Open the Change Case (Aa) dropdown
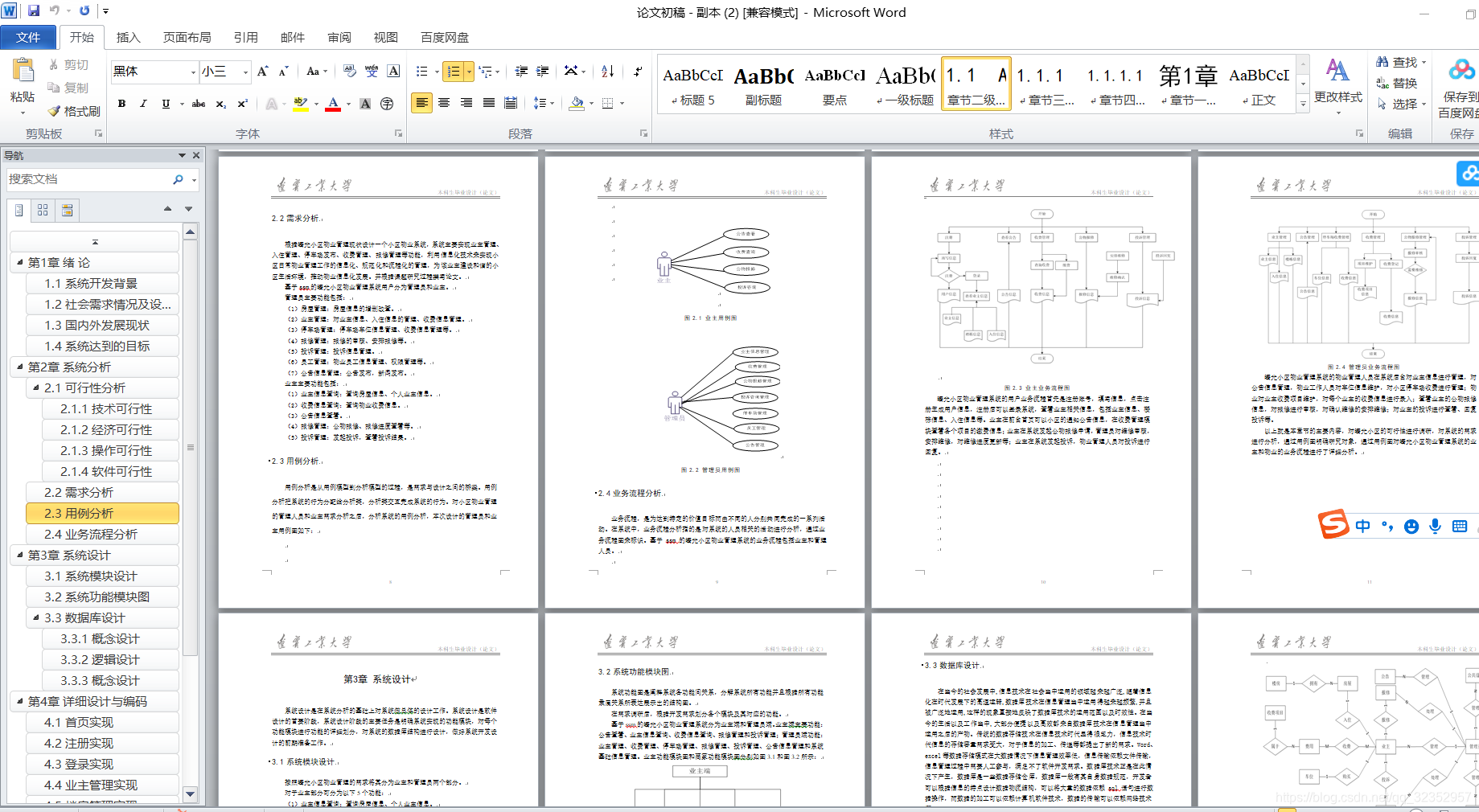Image resolution: width=1479 pixels, height=812 pixels. tap(317, 72)
